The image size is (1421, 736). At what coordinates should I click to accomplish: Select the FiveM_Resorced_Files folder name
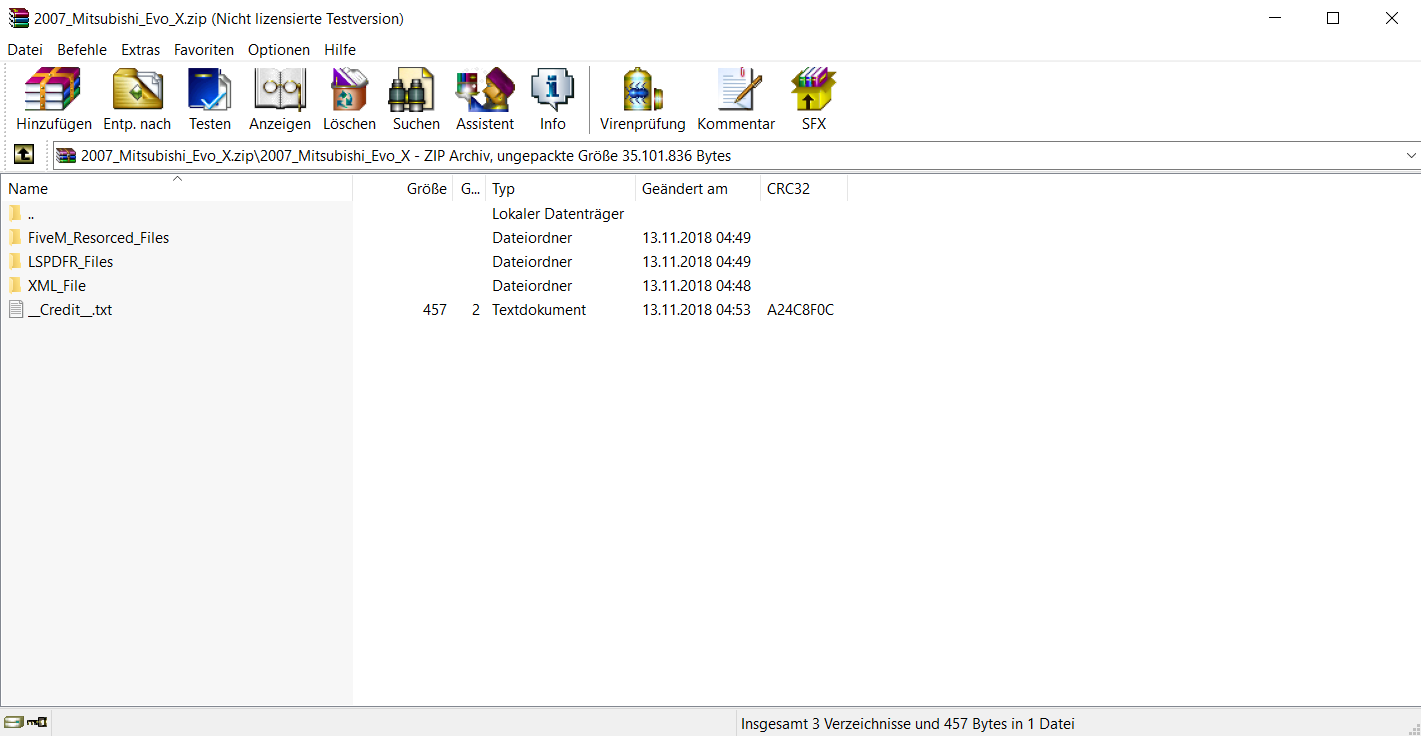coord(98,238)
